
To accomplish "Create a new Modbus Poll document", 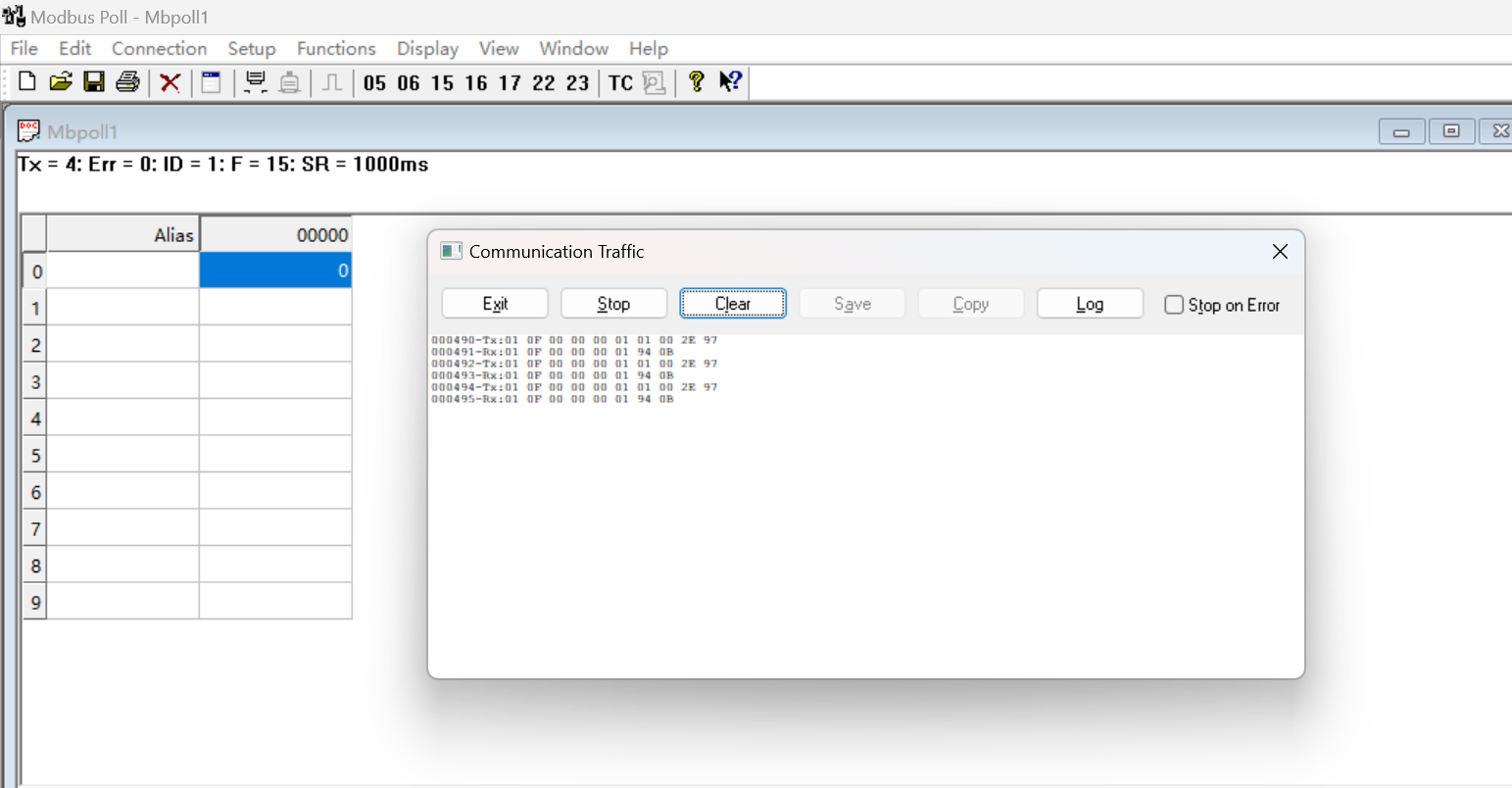I will click(27, 82).
